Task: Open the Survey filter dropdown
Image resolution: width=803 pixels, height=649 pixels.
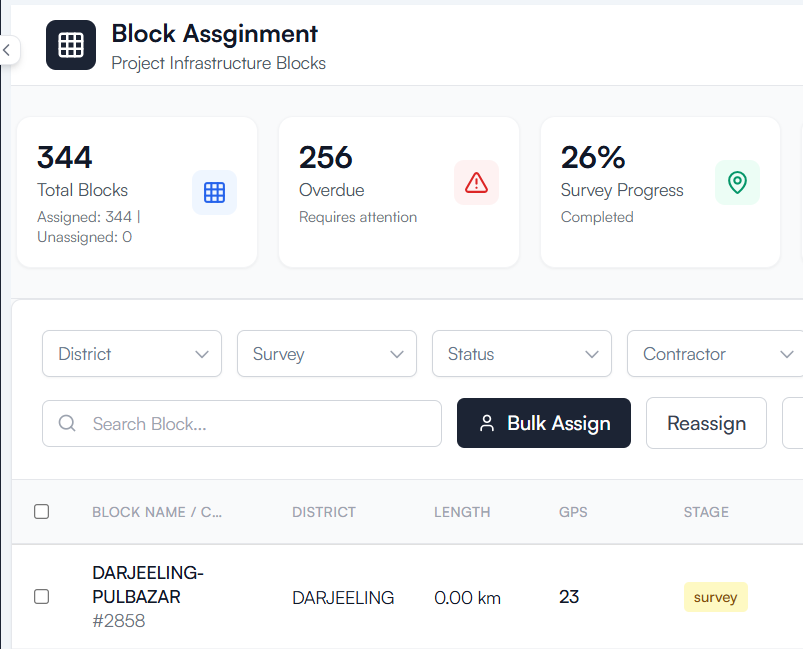Action: 326,353
